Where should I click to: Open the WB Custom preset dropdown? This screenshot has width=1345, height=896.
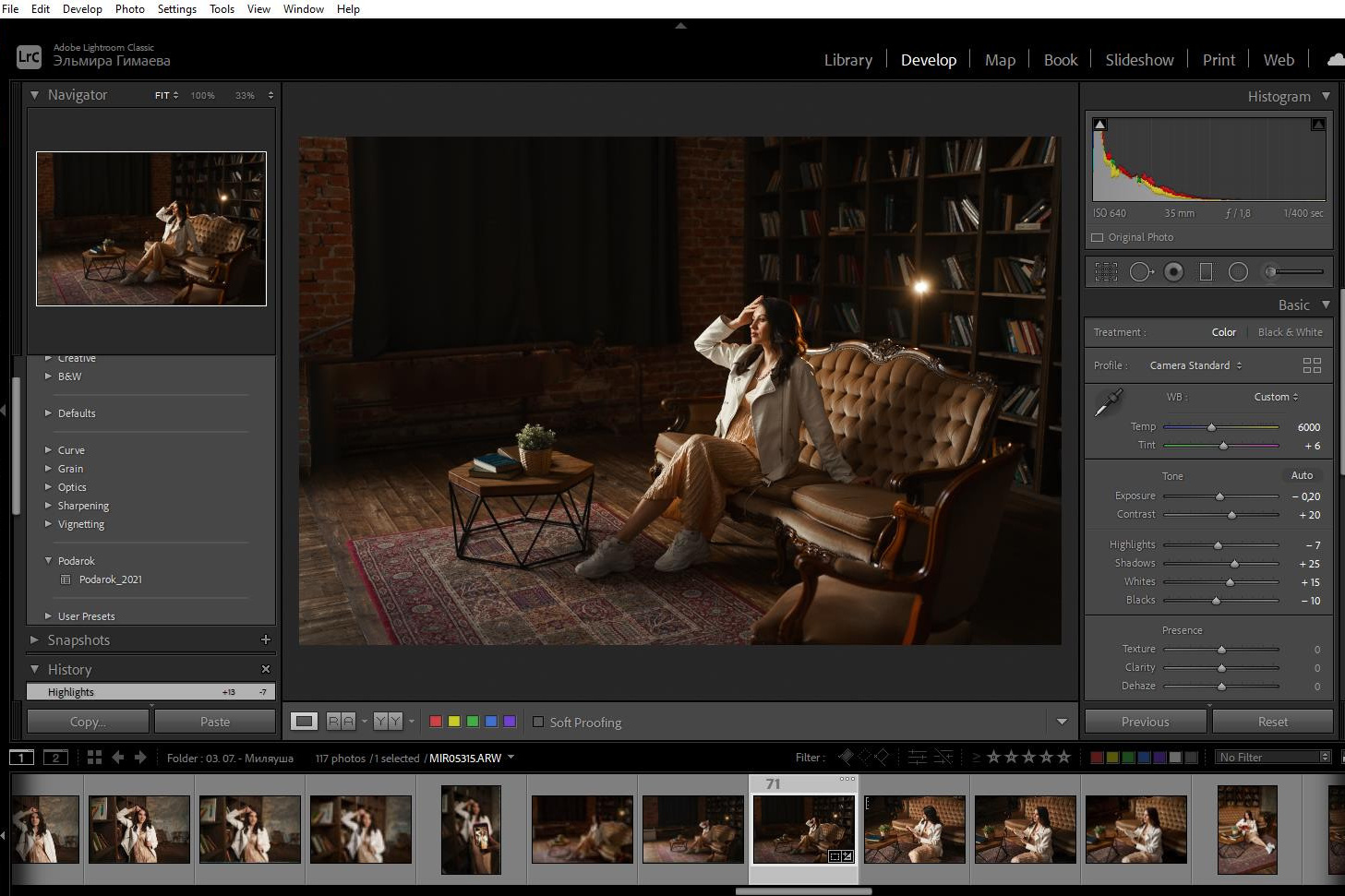[x=1276, y=397]
